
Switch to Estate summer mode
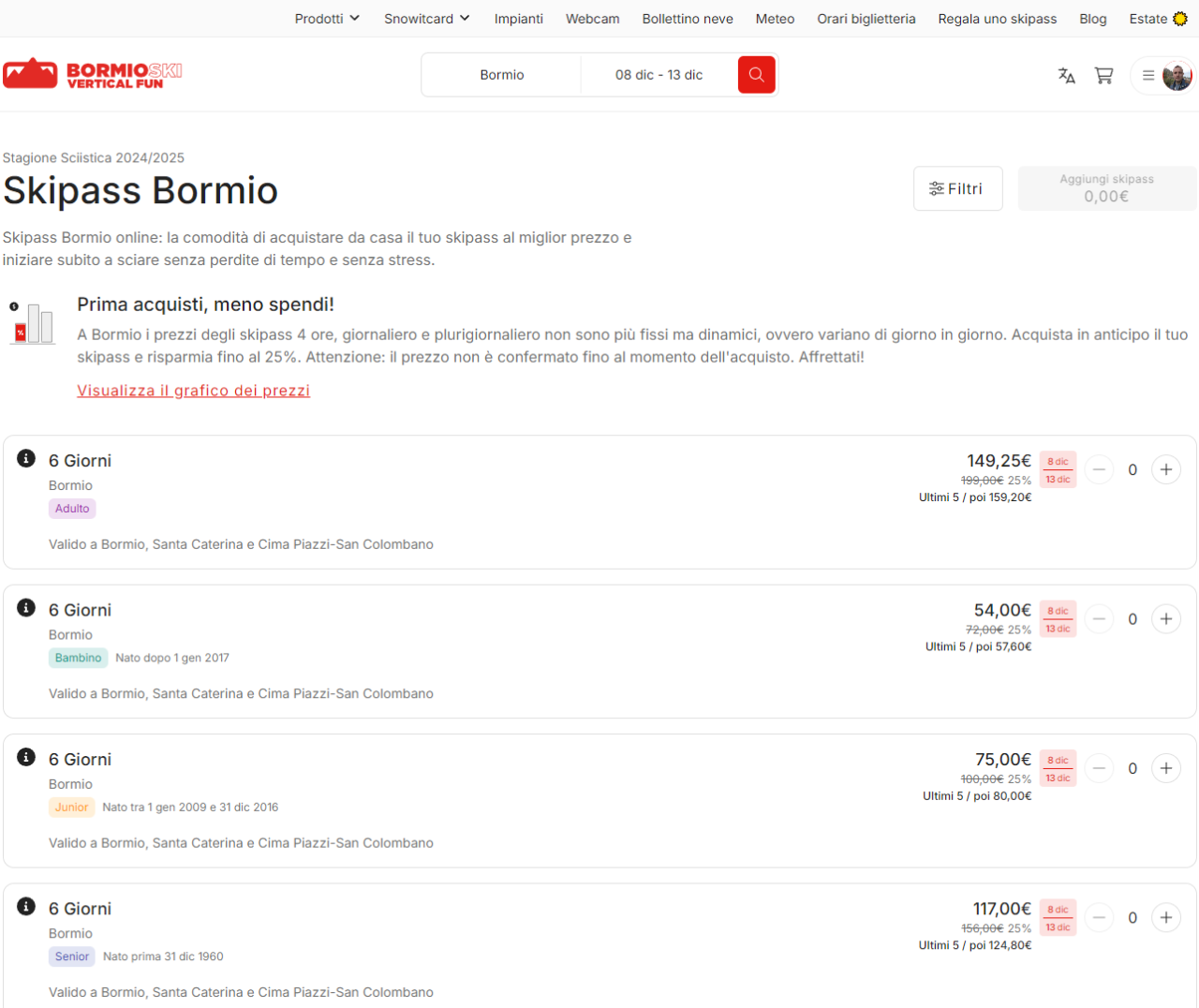pyautogui.click(x=1158, y=19)
